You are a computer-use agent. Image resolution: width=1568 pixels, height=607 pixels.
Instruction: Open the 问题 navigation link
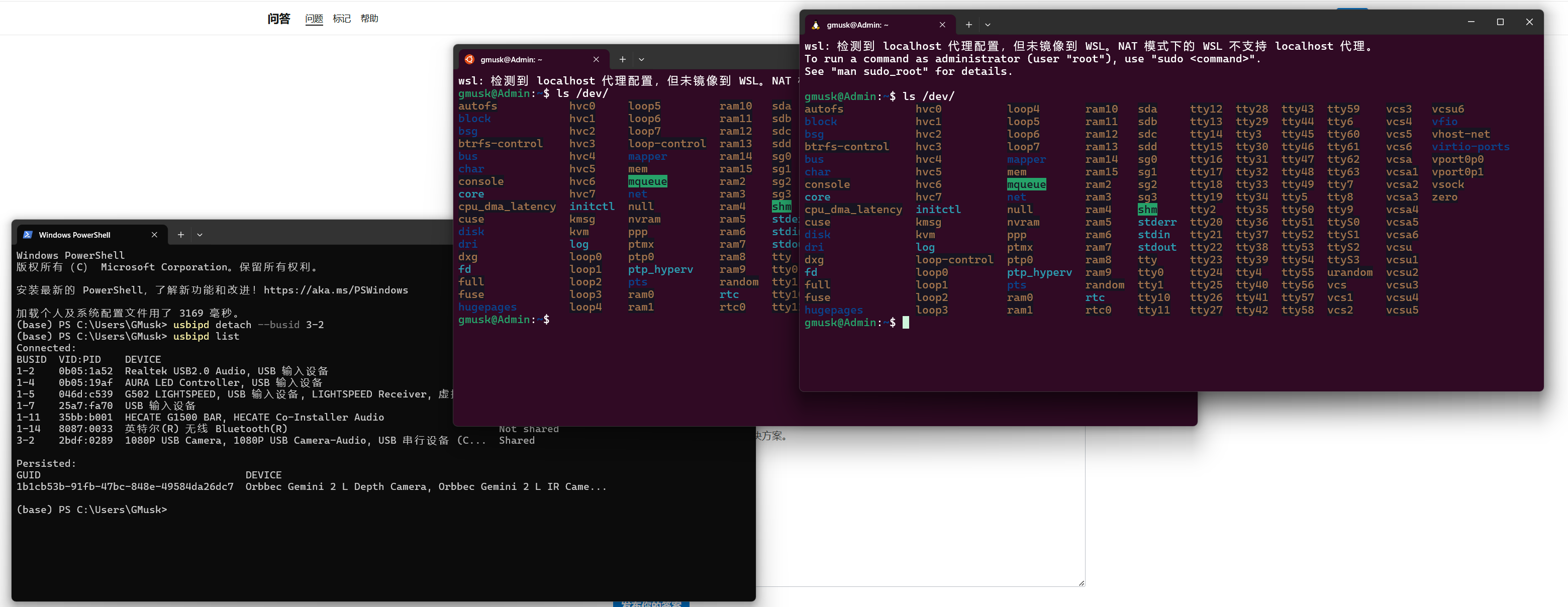tap(314, 19)
